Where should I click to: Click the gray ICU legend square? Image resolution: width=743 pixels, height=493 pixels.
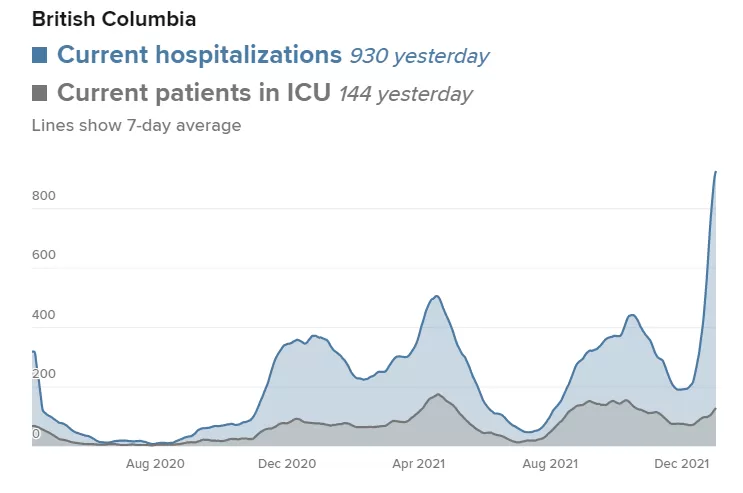[39, 93]
